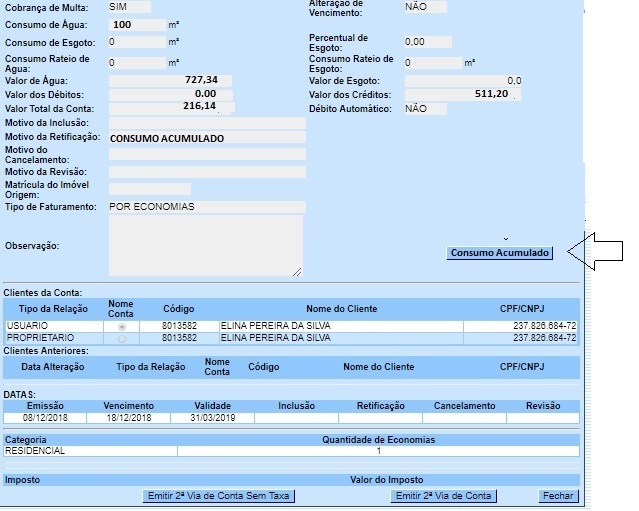
Task: Click the Matrícula do Imóvel Origem field
Action: pos(148,189)
